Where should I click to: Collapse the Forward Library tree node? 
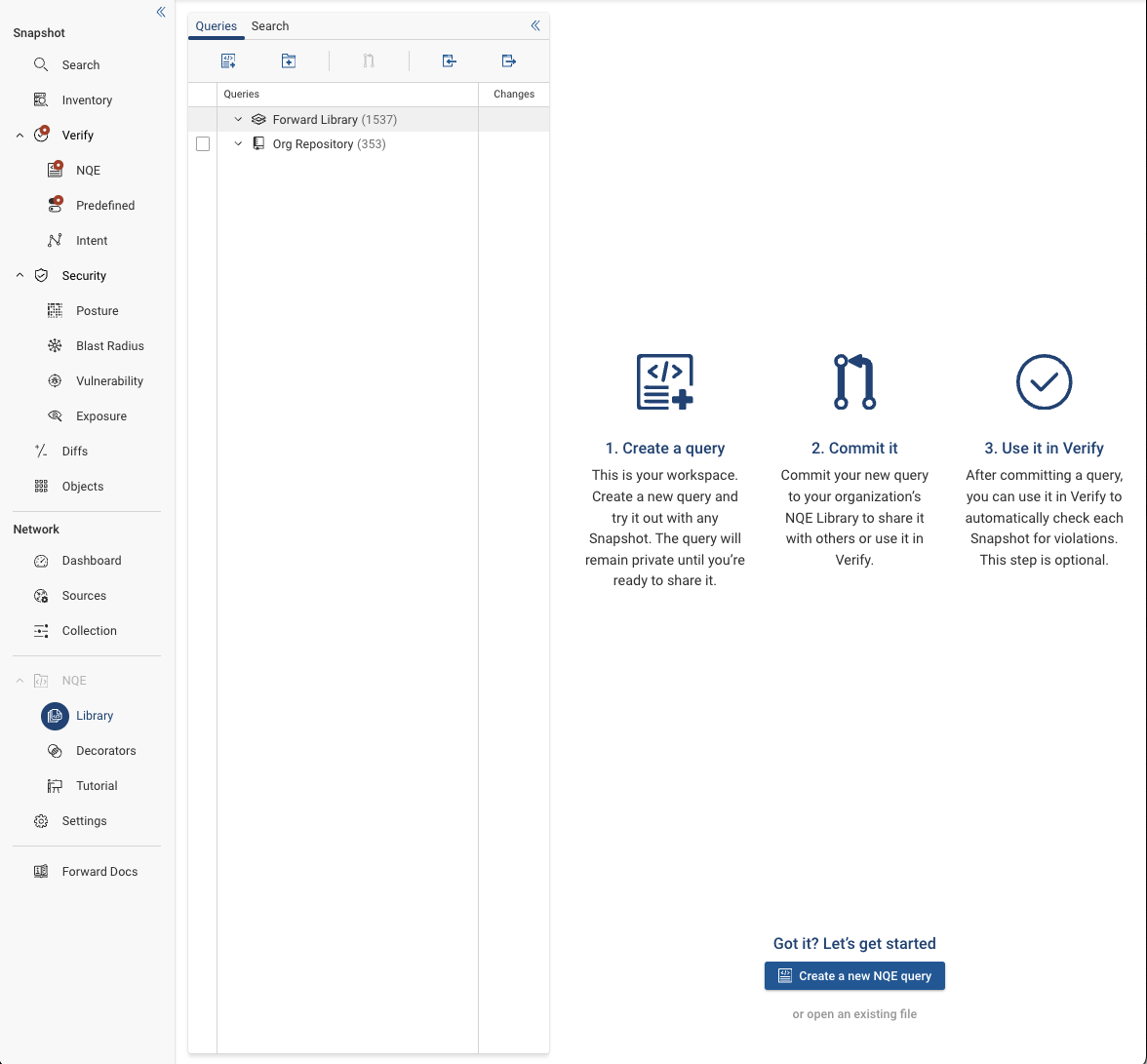pyautogui.click(x=238, y=120)
